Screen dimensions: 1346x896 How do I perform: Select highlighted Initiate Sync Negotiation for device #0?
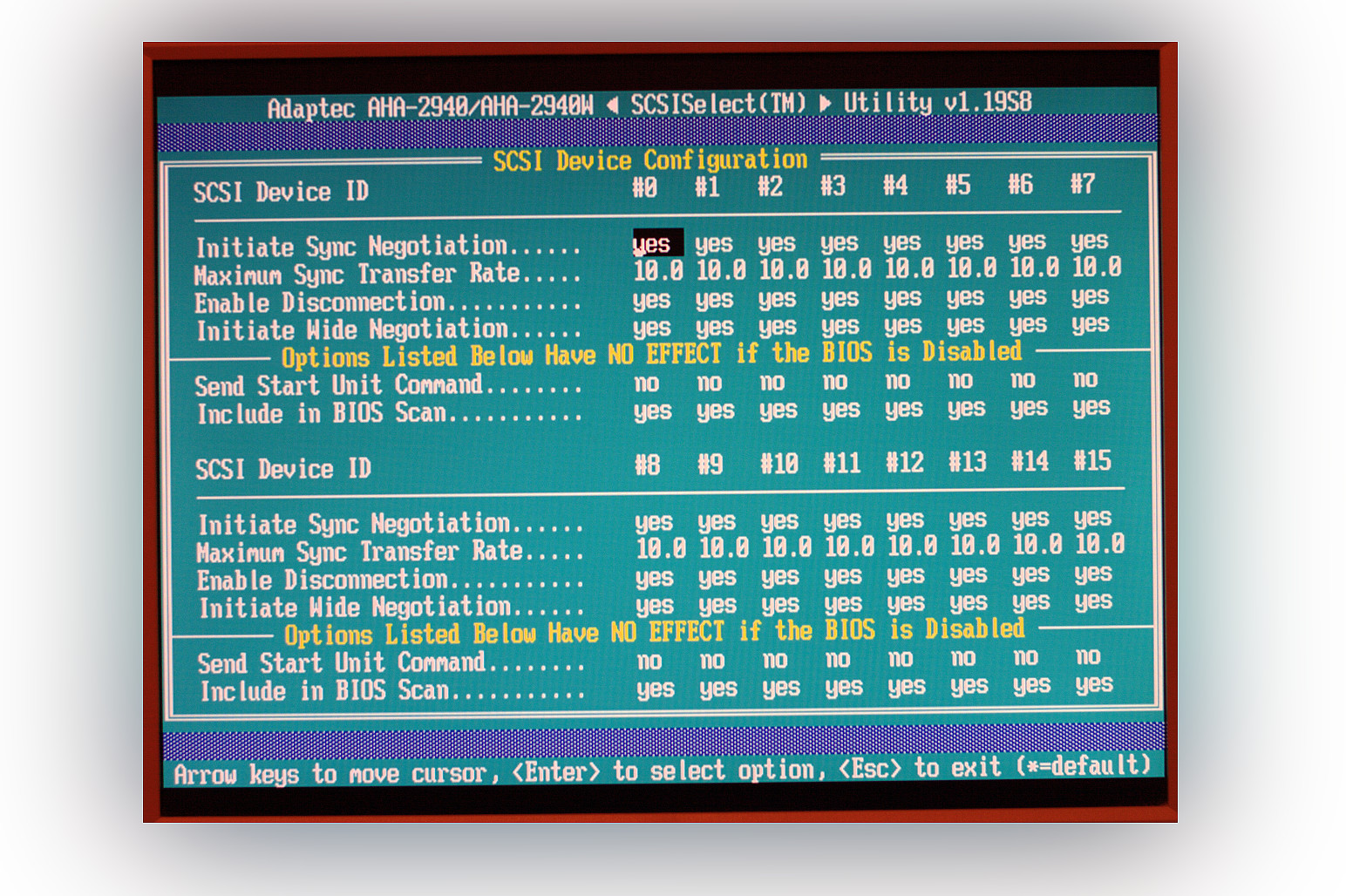click(x=652, y=244)
